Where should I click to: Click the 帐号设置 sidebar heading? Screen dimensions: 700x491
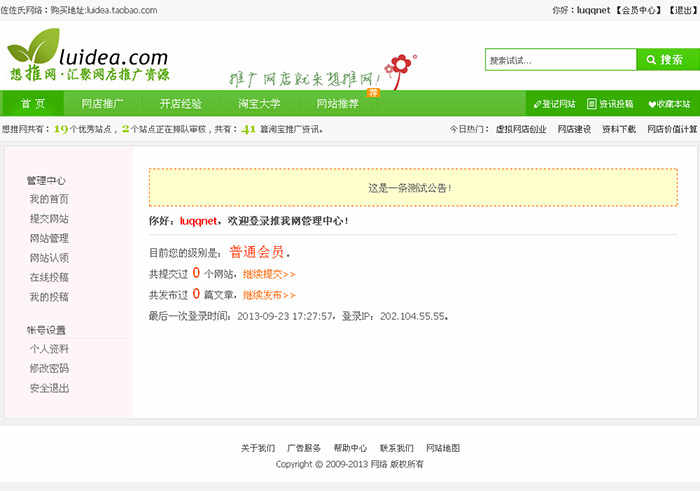click(46, 330)
